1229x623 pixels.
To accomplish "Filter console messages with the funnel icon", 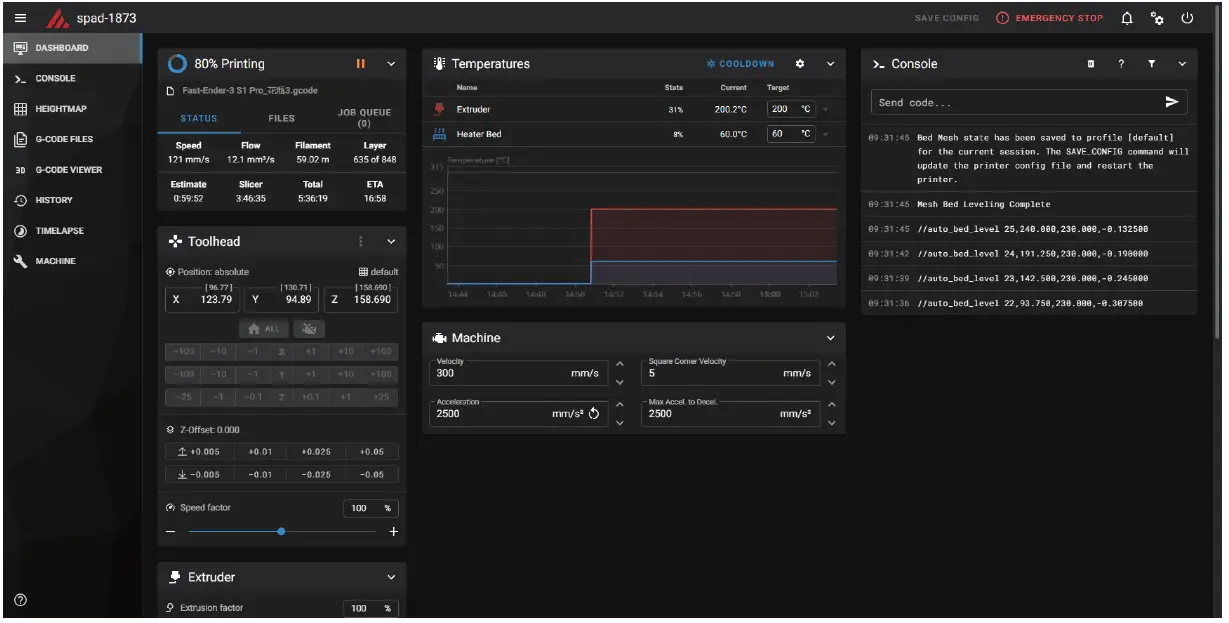I will pos(1151,64).
